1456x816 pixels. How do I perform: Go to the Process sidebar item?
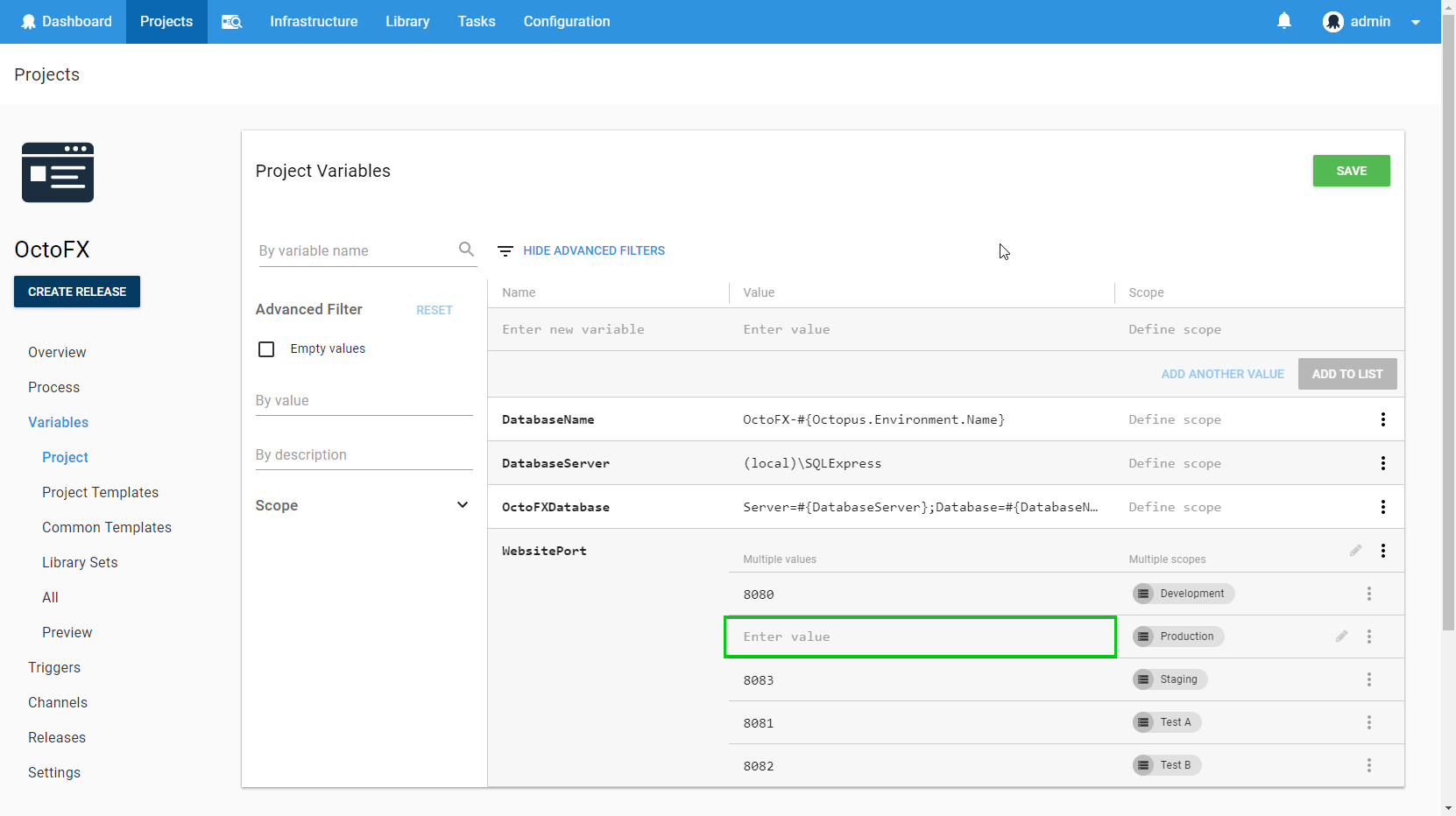click(x=53, y=387)
